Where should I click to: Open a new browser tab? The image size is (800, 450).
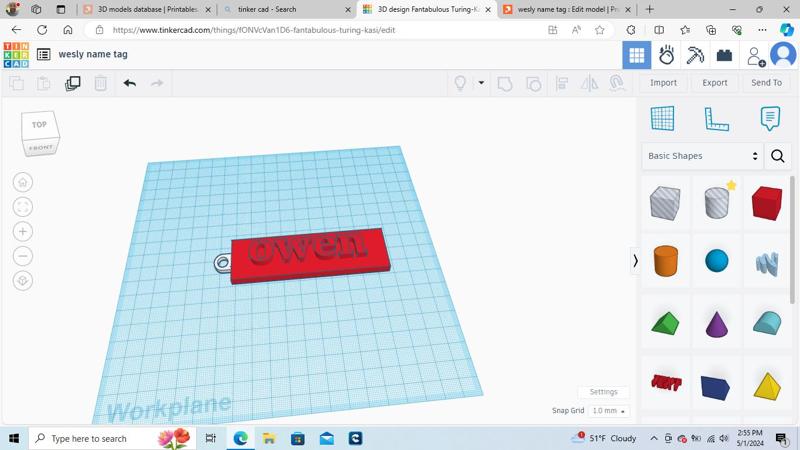point(649,9)
